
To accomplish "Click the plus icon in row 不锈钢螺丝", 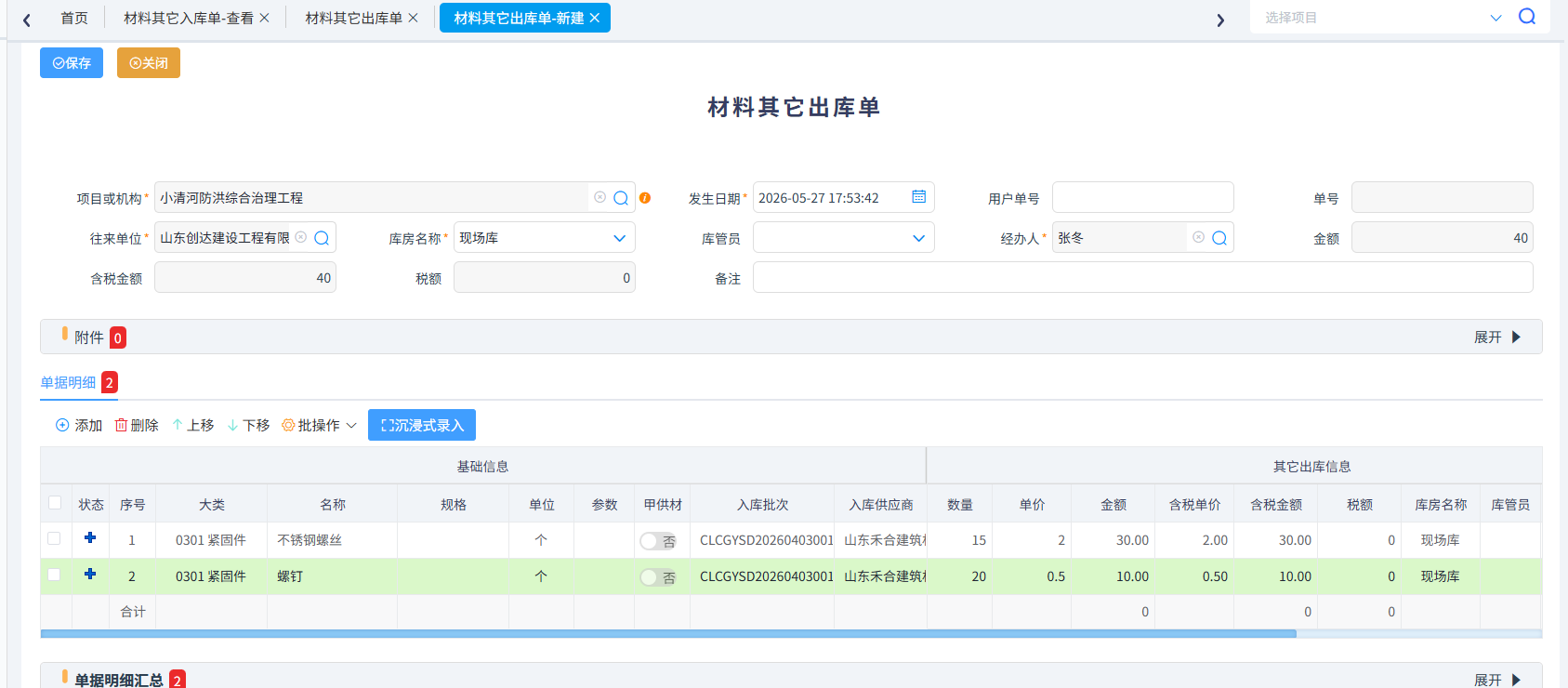I will [90, 537].
